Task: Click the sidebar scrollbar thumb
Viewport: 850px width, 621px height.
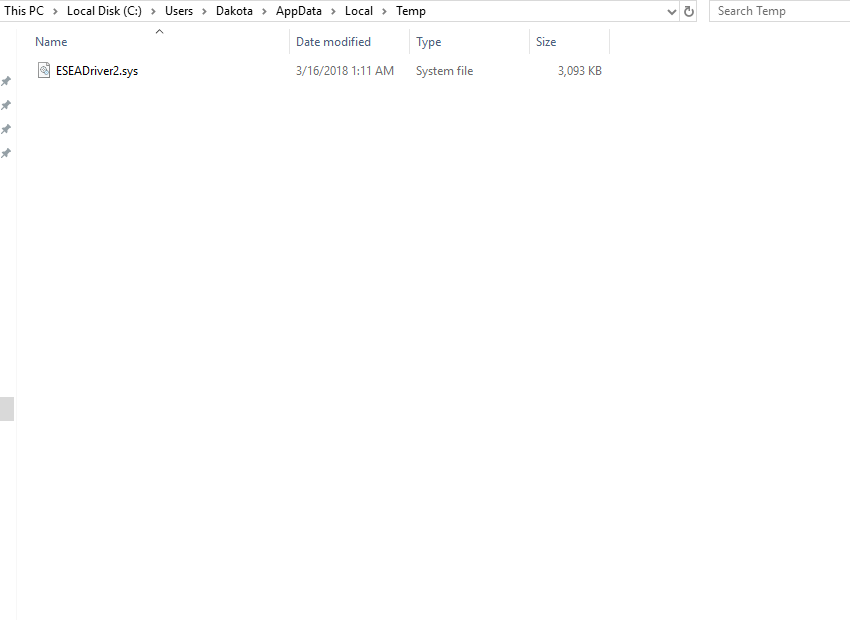Action: (7, 409)
